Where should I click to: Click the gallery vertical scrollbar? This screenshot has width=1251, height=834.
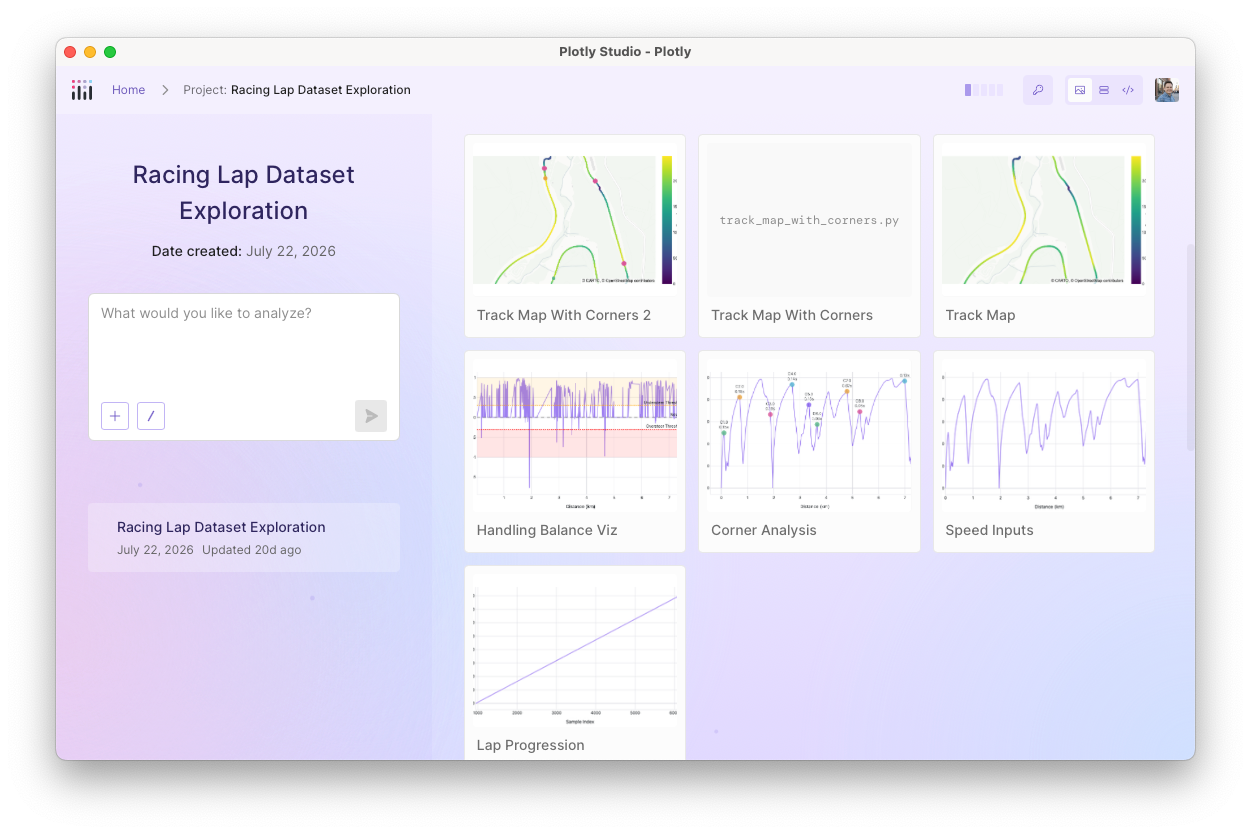[x=1190, y=346]
